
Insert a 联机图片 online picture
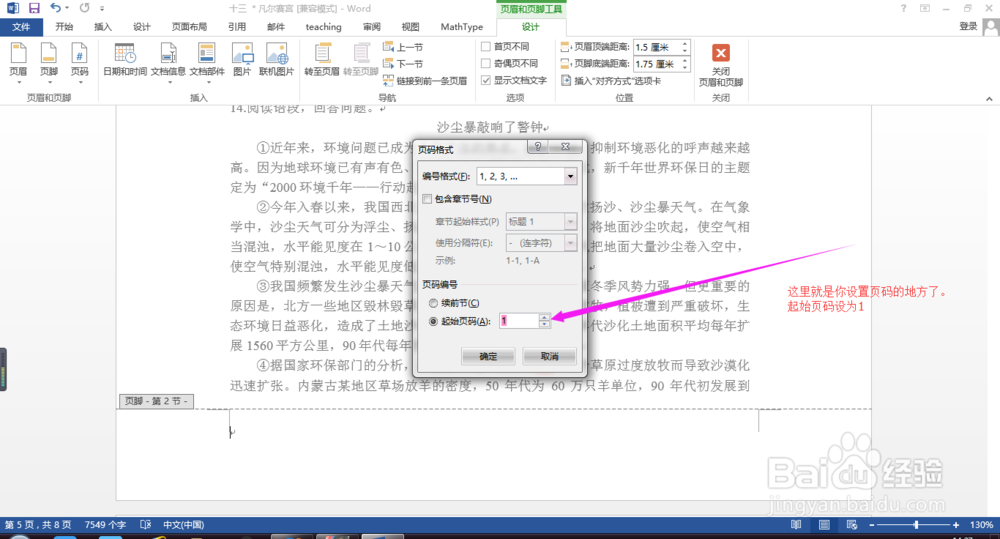[276, 61]
